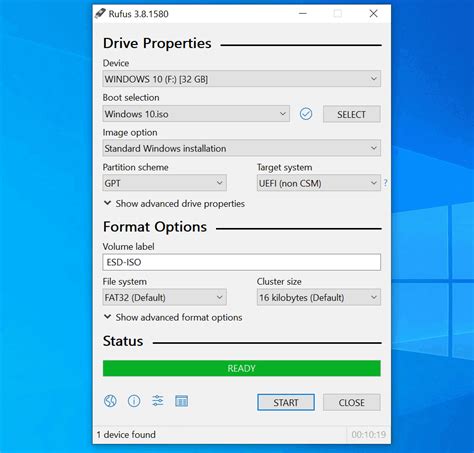The width and height of the screenshot is (474, 453).
Task: Show the log window icon
Action: pyautogui.click(x=182, y=401)
